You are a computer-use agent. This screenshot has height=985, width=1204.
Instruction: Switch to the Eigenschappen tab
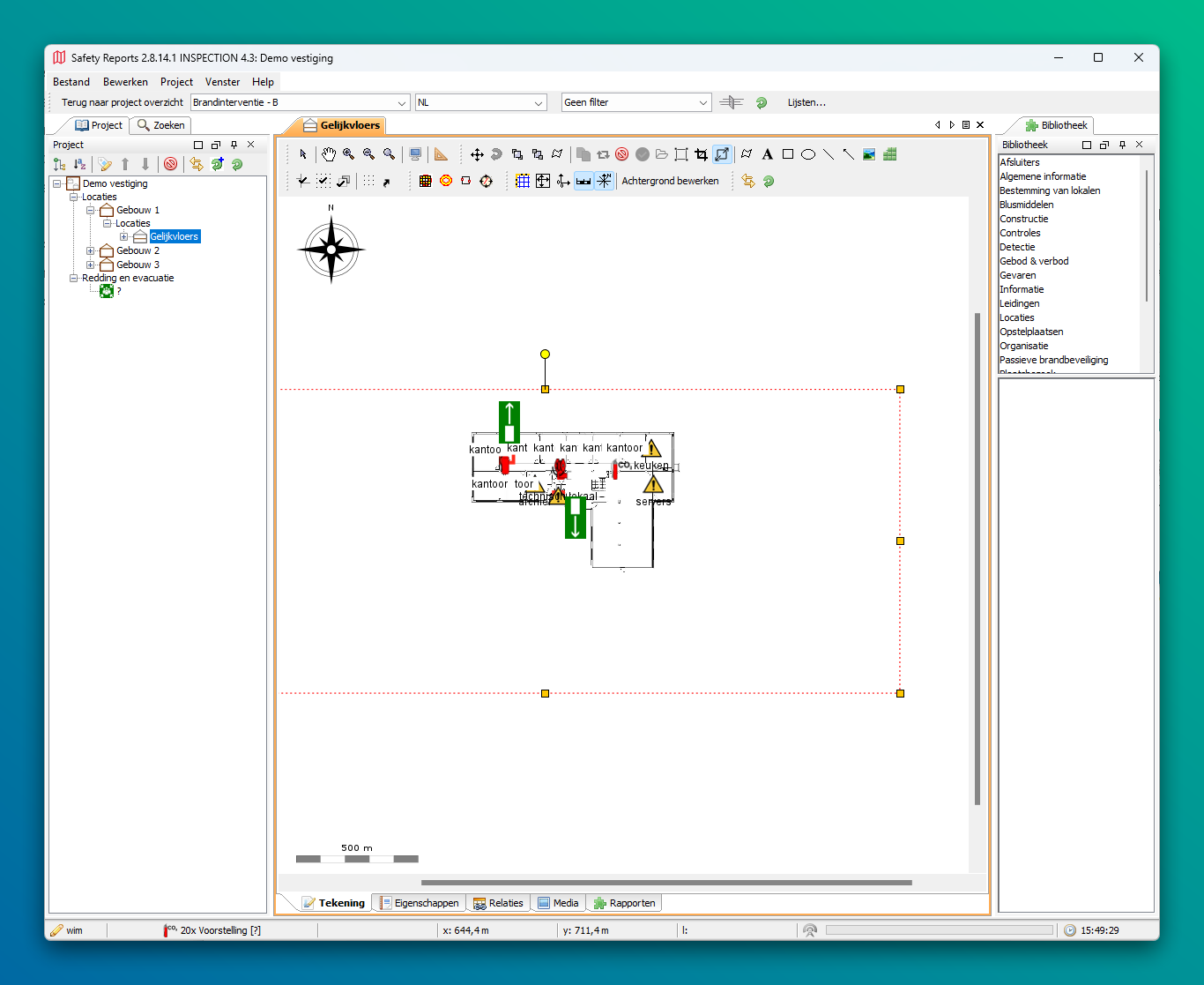pyautogui.click(x=420, y=903)
